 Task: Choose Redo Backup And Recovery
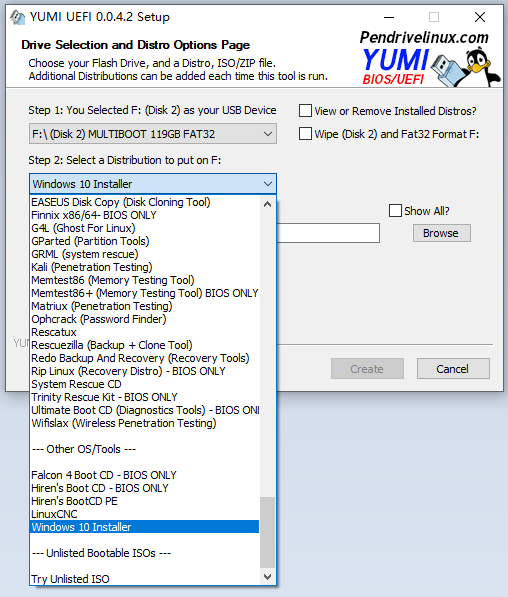pyautogui.click(x=145, y=358)
